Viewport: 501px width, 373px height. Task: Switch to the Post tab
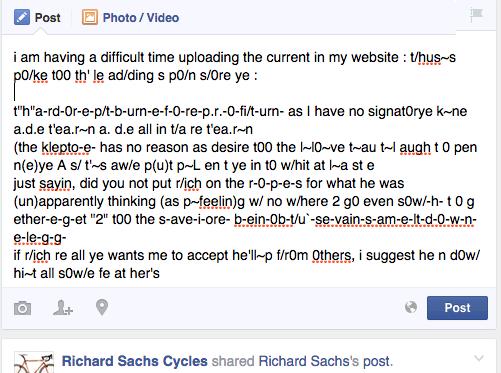(x=37, y=17)
